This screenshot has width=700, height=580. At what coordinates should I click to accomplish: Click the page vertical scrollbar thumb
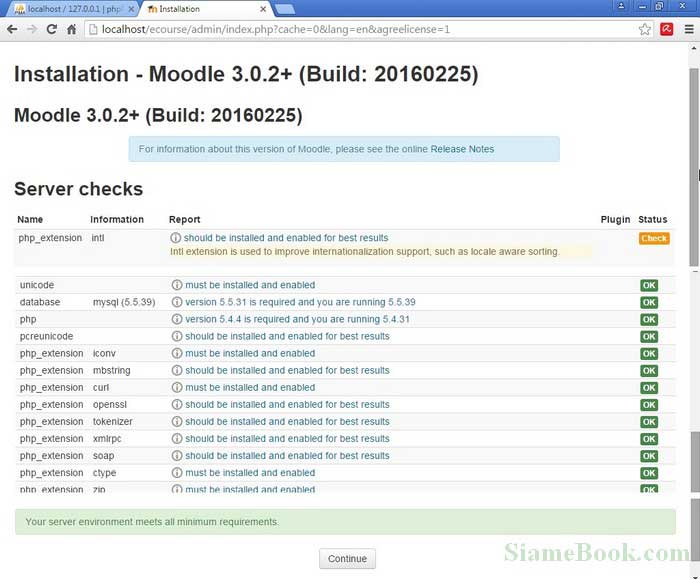(694, 167)
